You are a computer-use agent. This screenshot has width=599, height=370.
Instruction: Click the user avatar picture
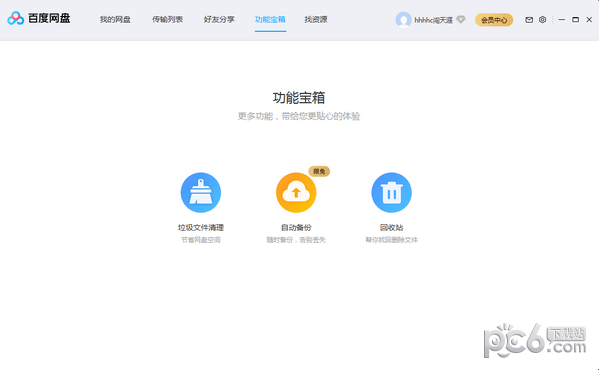(403, 19)
